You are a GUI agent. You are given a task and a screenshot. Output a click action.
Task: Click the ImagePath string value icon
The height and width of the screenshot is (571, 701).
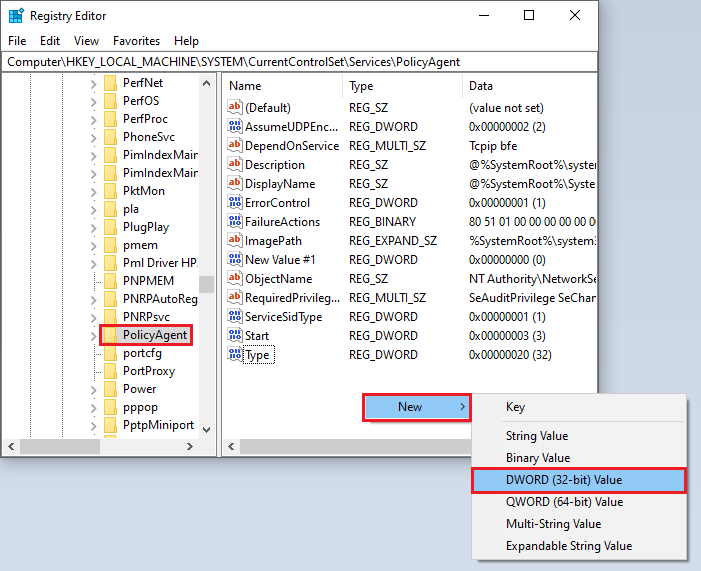[235, 241]
